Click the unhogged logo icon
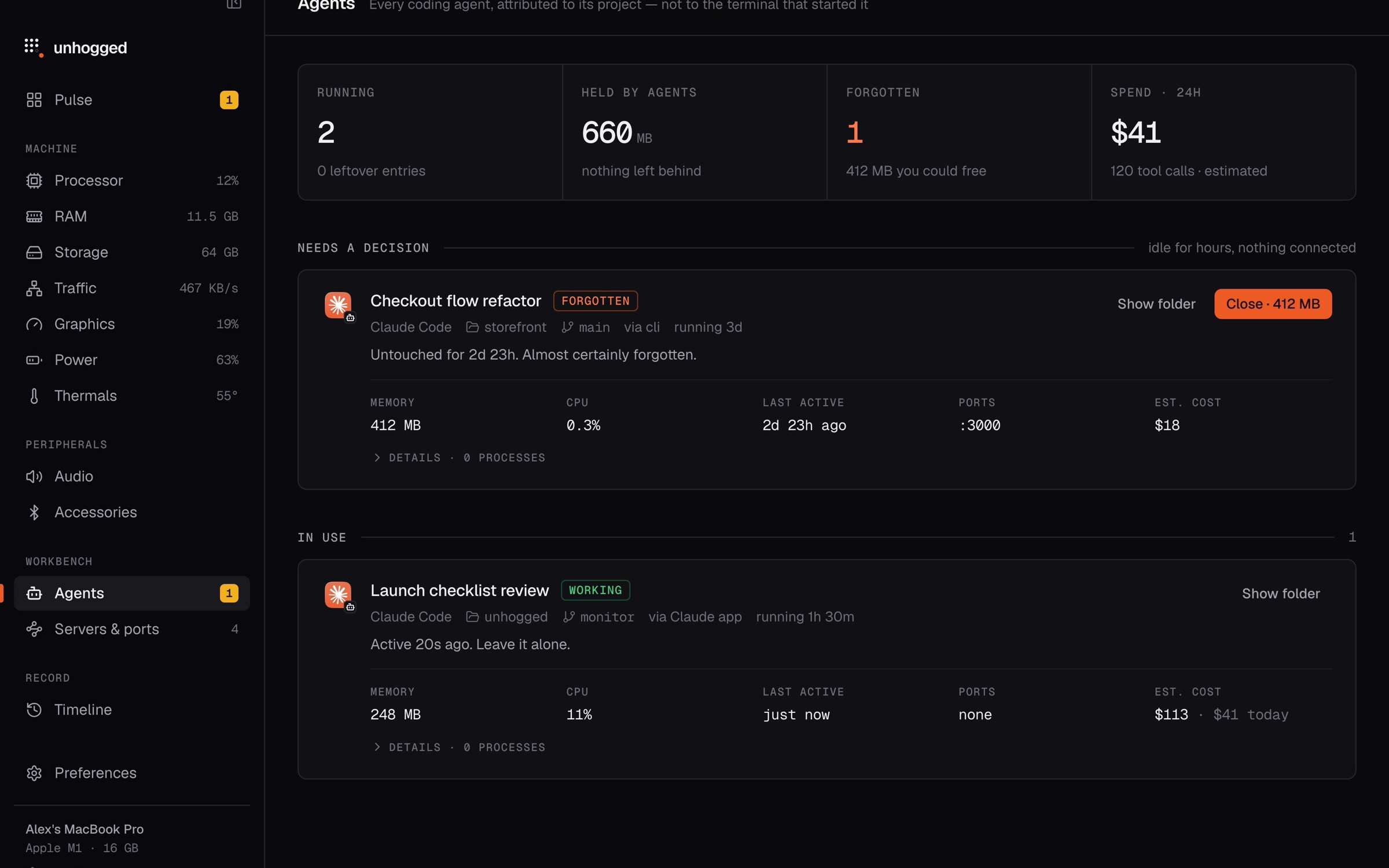This screenshot has height=868, width=1389. tap(34, 47)
